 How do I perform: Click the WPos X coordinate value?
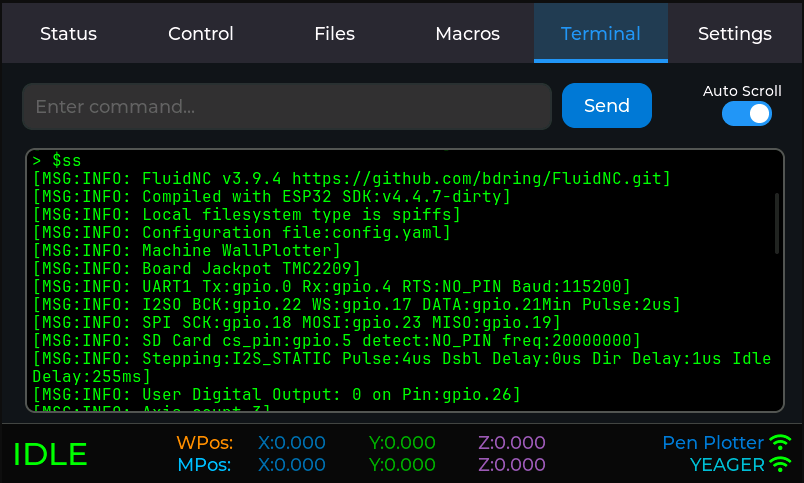pos(292,443)
